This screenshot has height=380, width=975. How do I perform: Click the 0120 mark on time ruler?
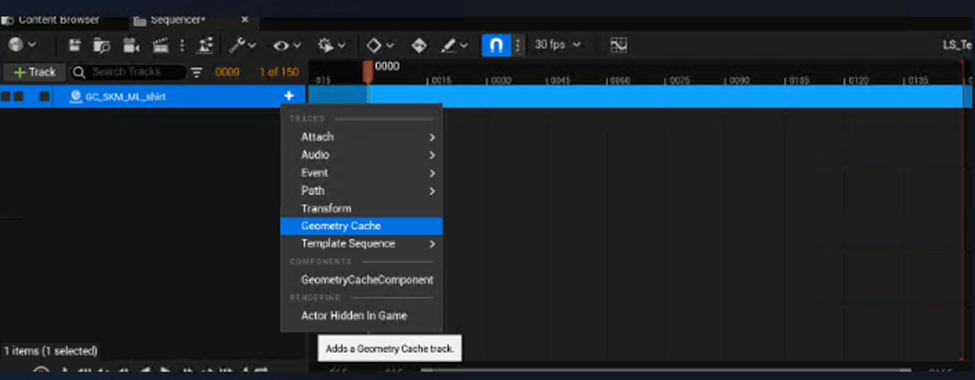(858, 81)
